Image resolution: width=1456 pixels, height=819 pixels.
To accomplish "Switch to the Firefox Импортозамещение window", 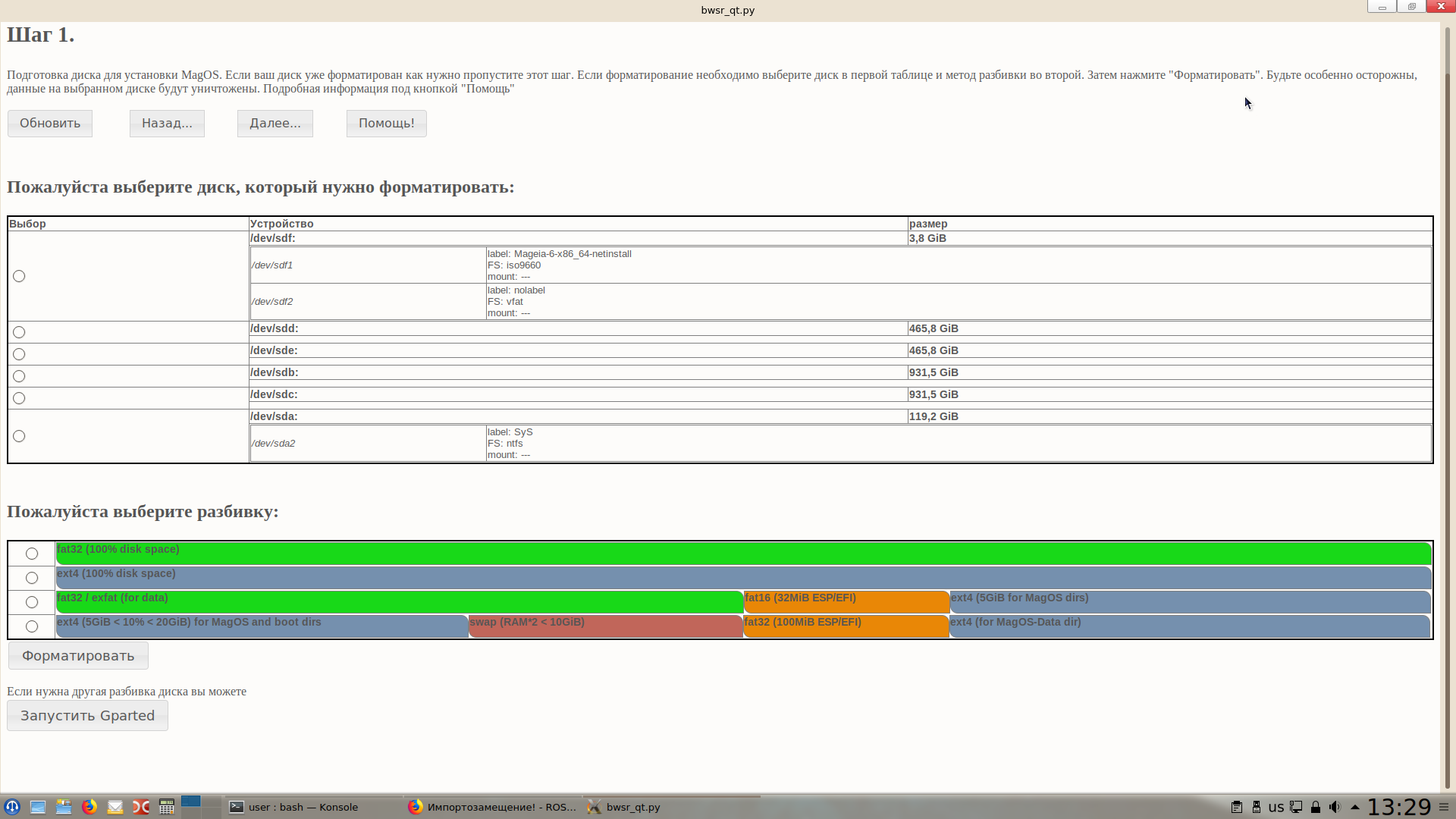I will 493,807.
